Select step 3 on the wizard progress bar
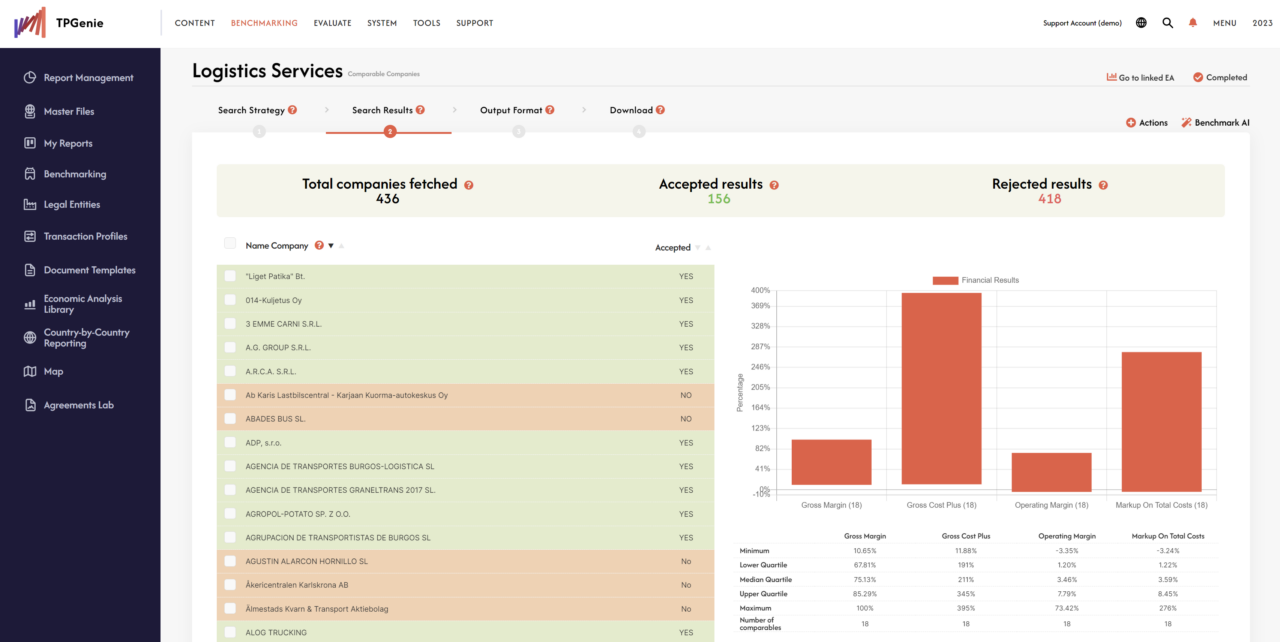The height and width of the screenshot is (642, 1280). point(518,130)
